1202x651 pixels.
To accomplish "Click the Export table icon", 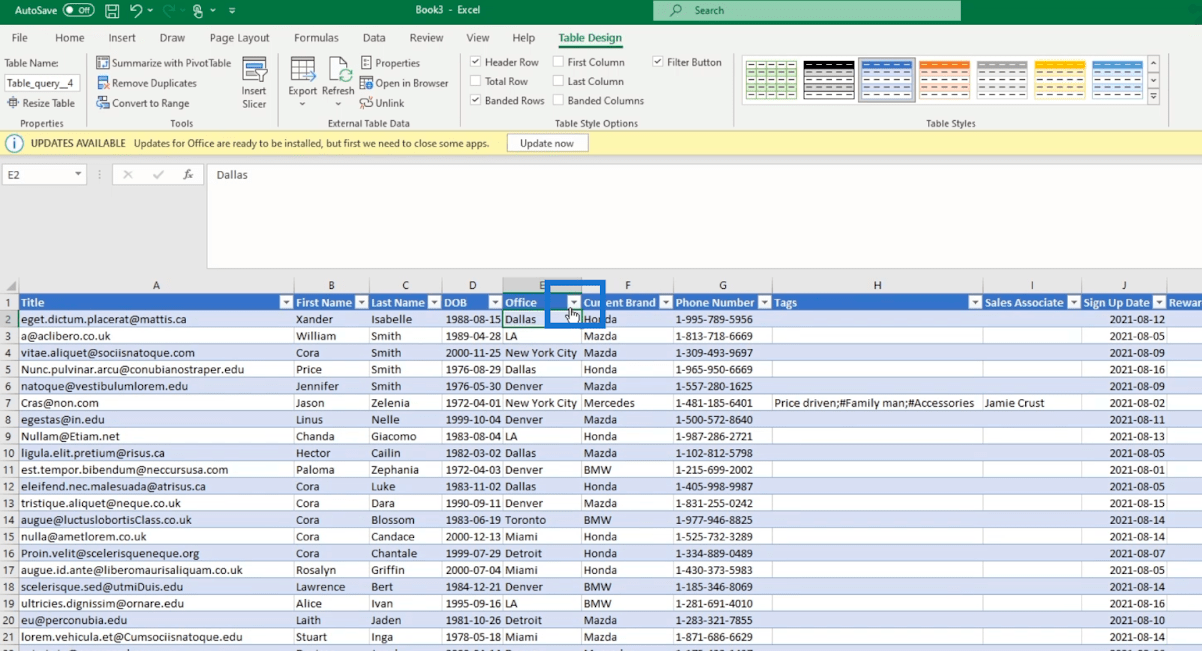I will point(303,69).
